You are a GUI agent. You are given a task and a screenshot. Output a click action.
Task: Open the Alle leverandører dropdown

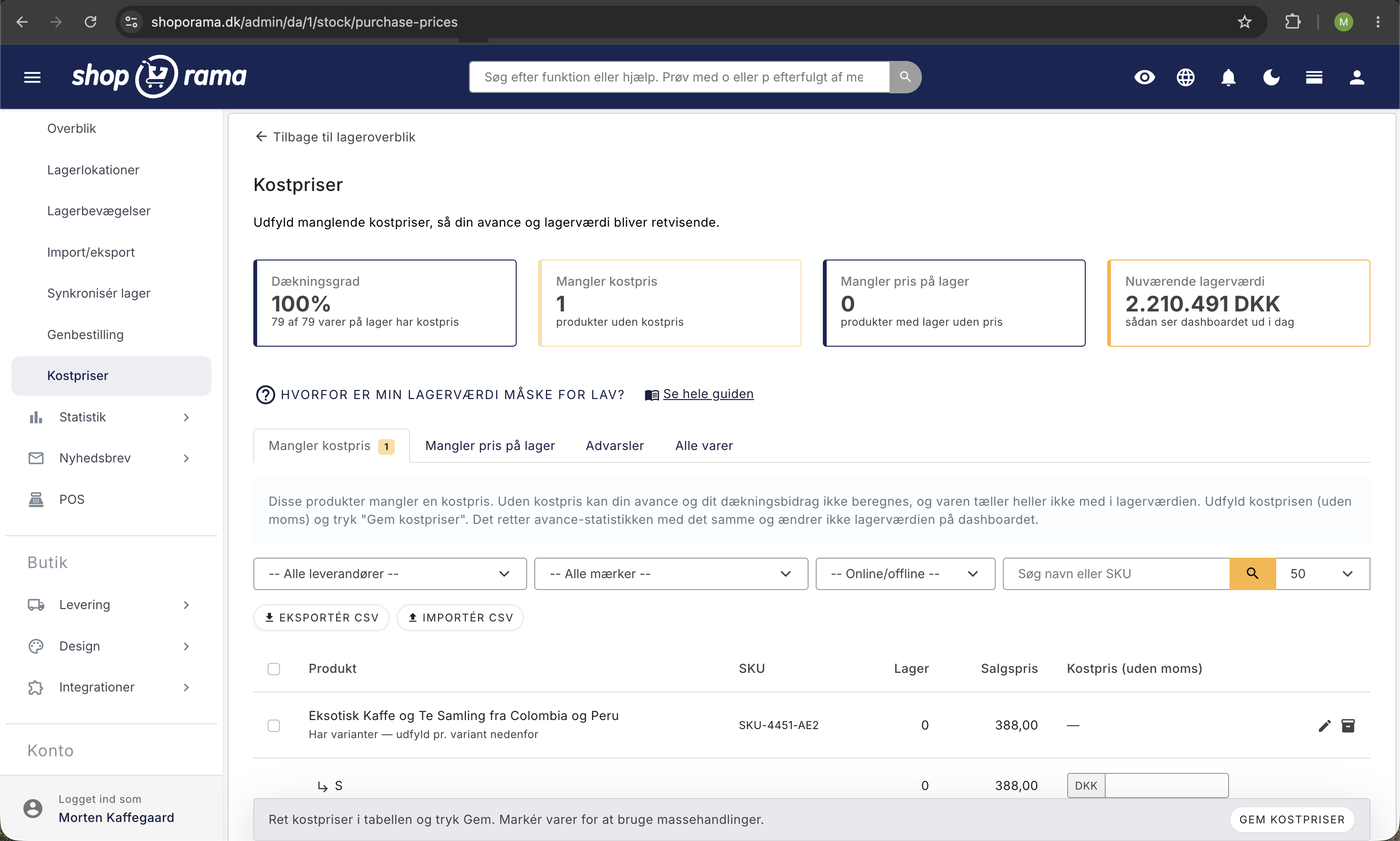(x=390, y=574)
